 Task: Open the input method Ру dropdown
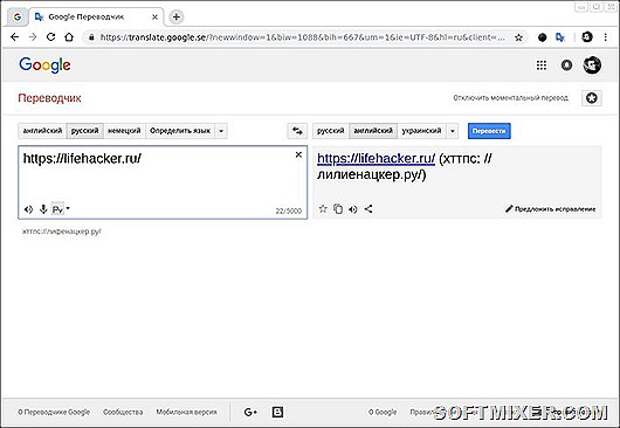60,209
